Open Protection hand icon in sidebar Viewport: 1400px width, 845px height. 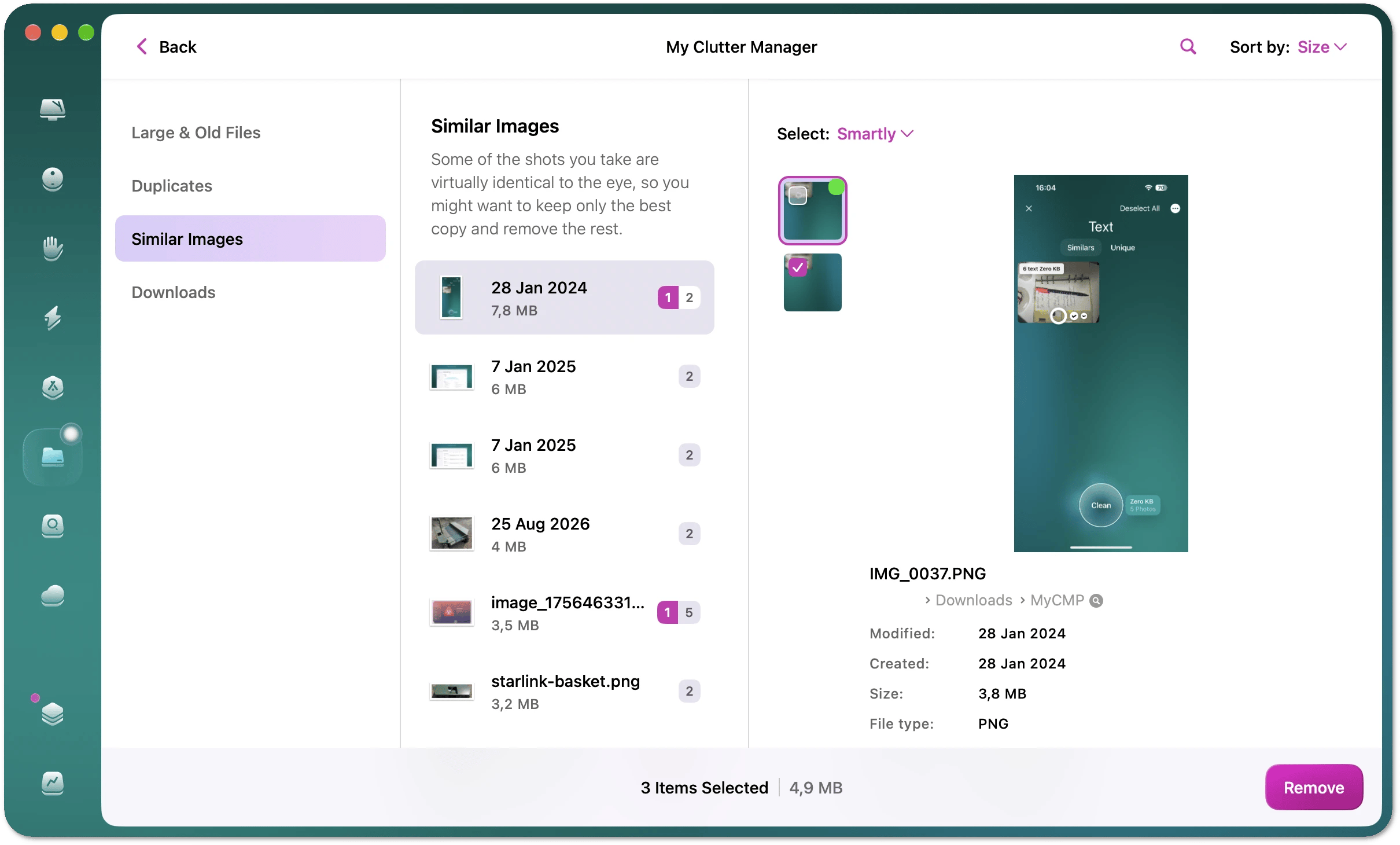53,248
